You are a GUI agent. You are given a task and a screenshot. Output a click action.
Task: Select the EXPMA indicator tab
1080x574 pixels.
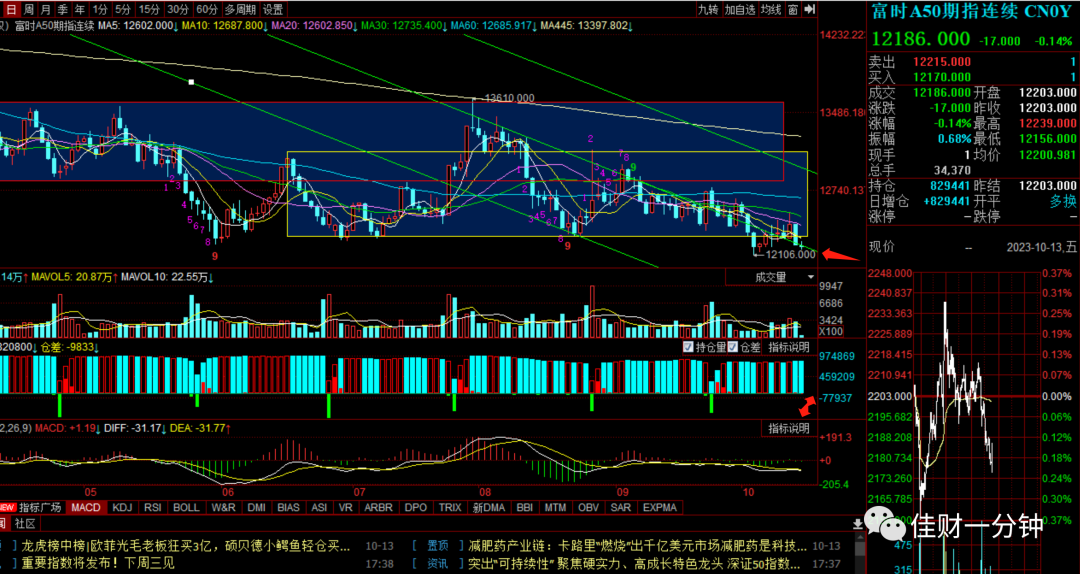[x=660, y=507]
